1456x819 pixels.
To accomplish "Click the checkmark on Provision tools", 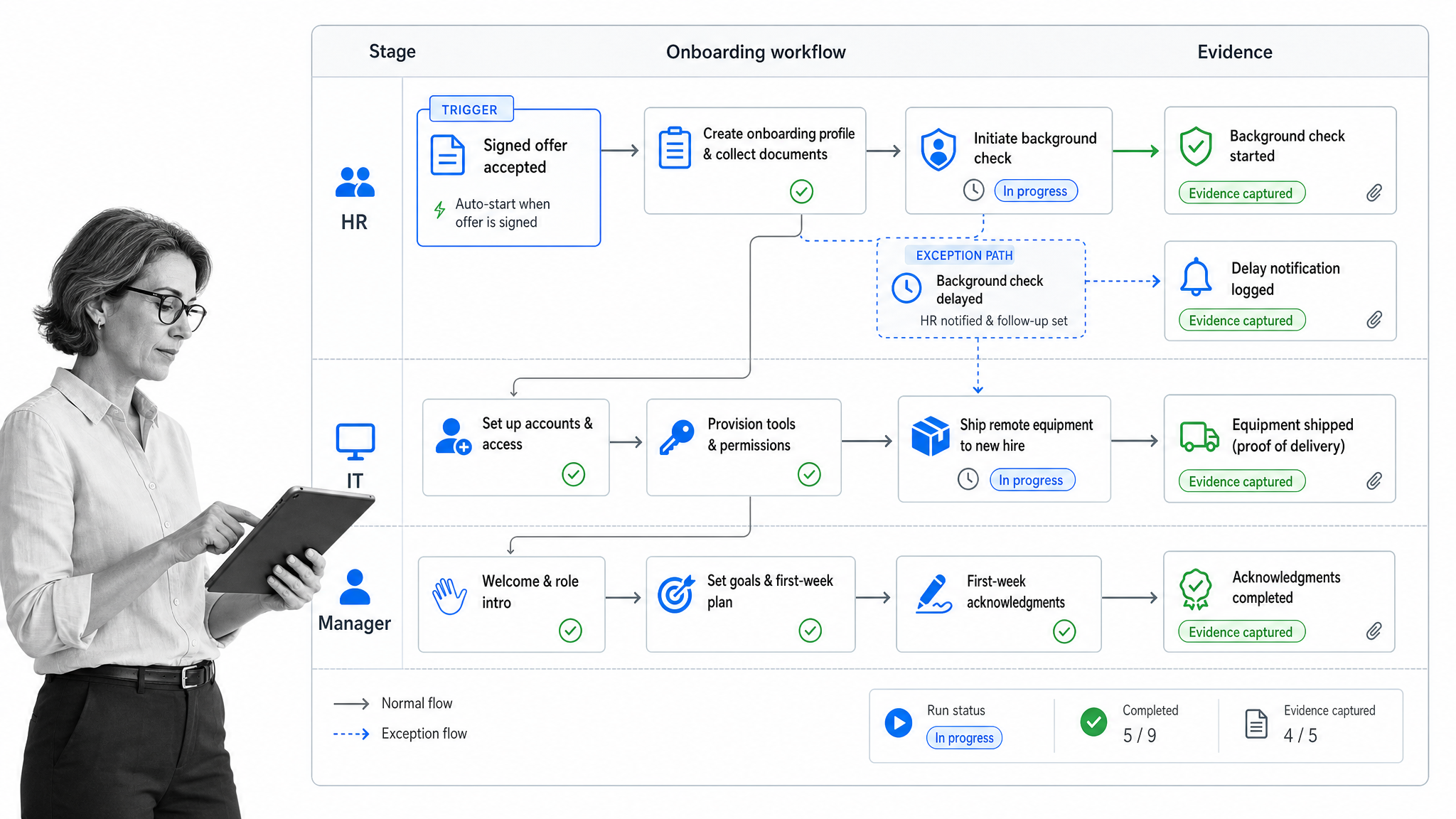I will (809, 474).
